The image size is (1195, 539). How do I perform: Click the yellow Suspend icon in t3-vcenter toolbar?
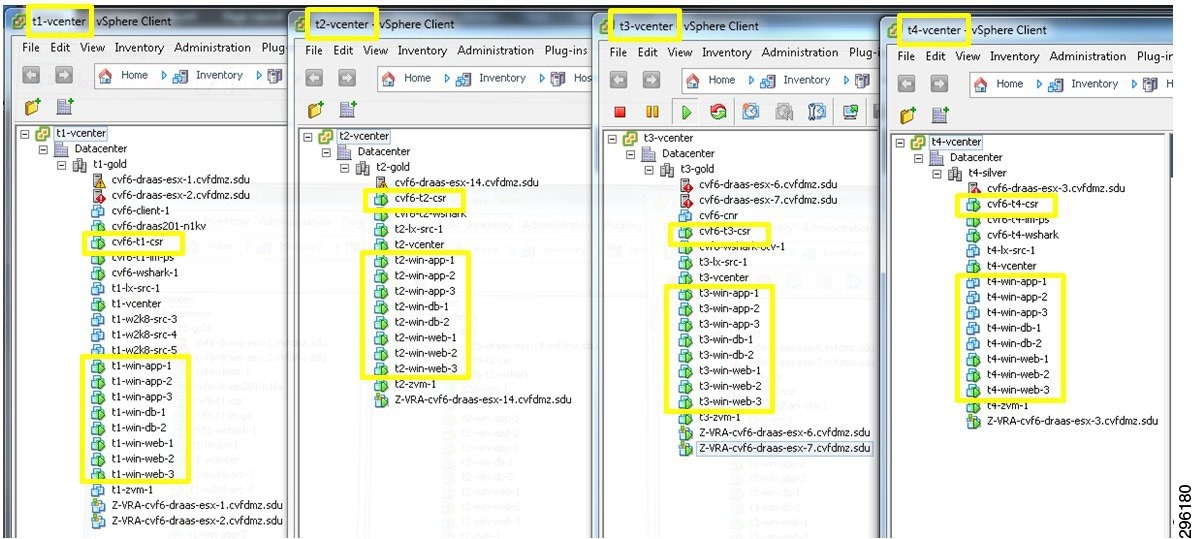(652, 112)
